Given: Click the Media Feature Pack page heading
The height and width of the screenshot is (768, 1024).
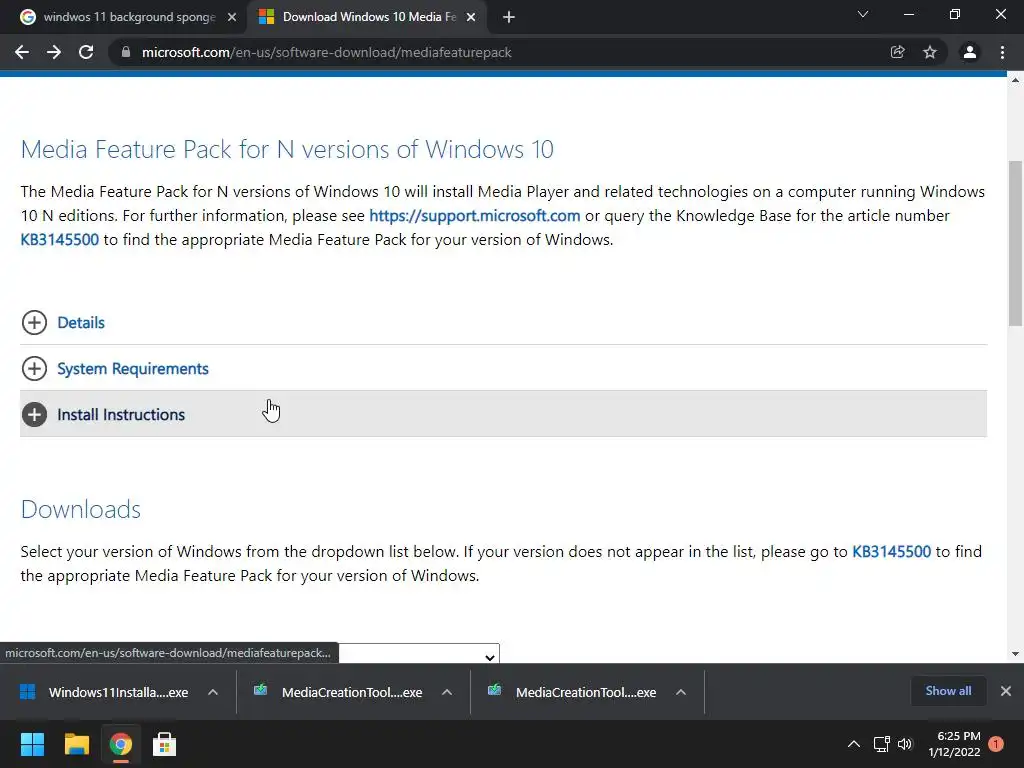Looking at the screenshot, I should click(287, 150).
